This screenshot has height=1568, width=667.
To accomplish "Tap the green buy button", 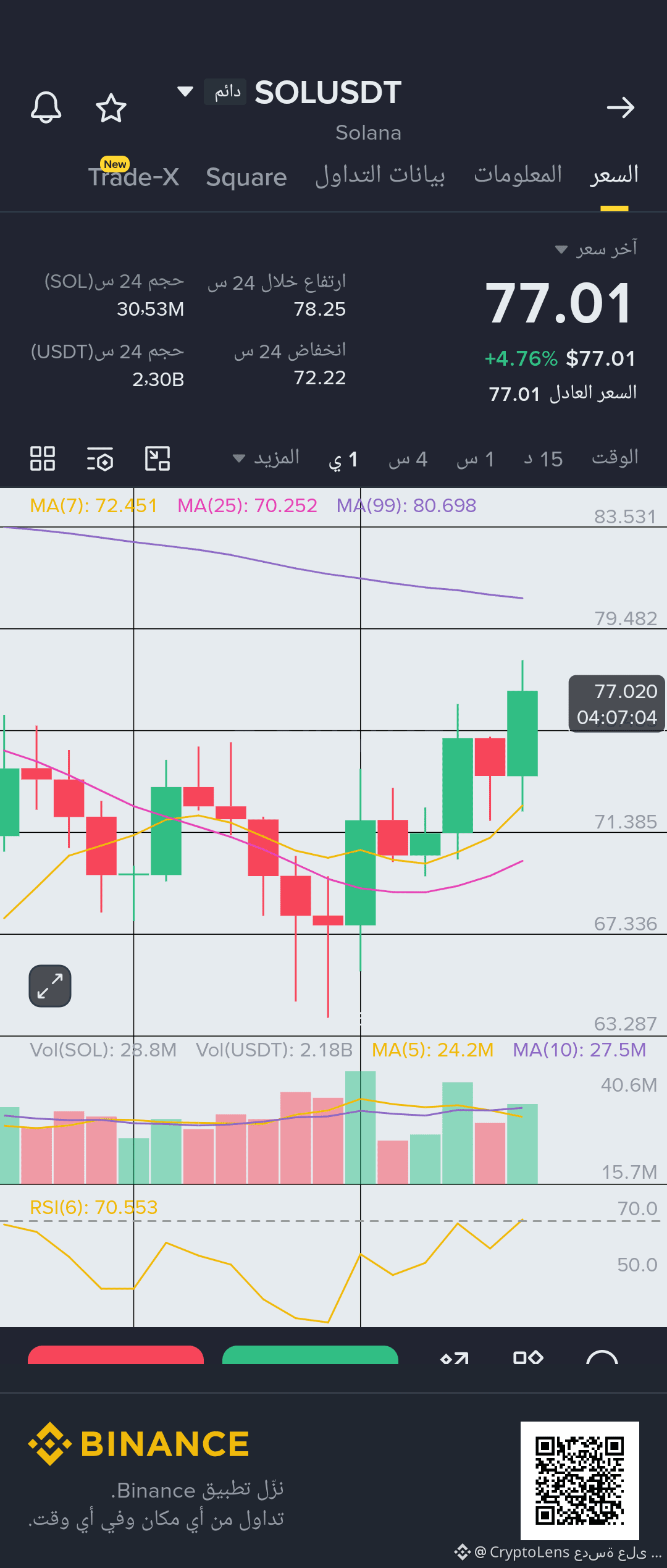I will point(310,1355).
